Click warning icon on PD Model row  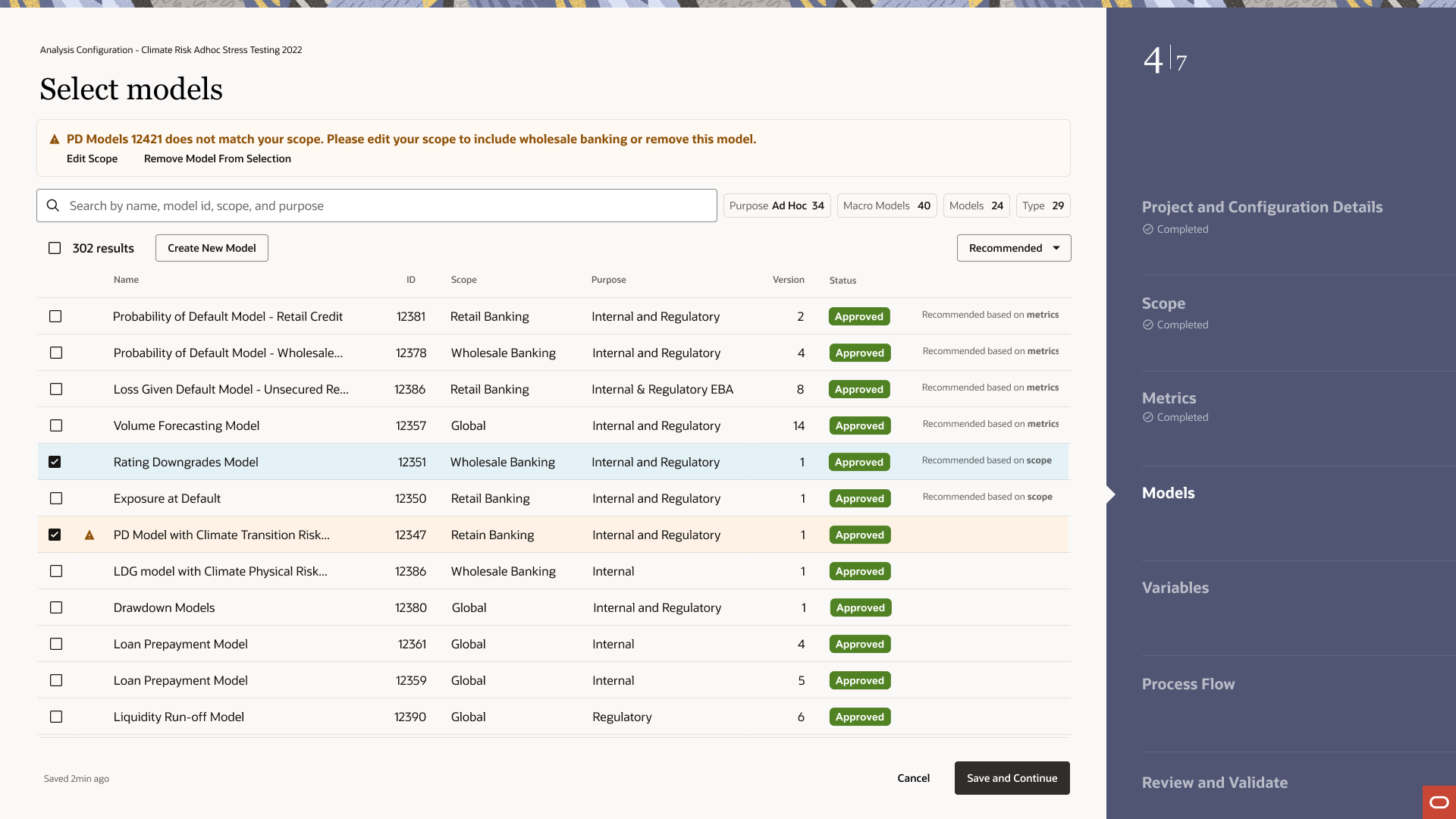coord(89,535)
